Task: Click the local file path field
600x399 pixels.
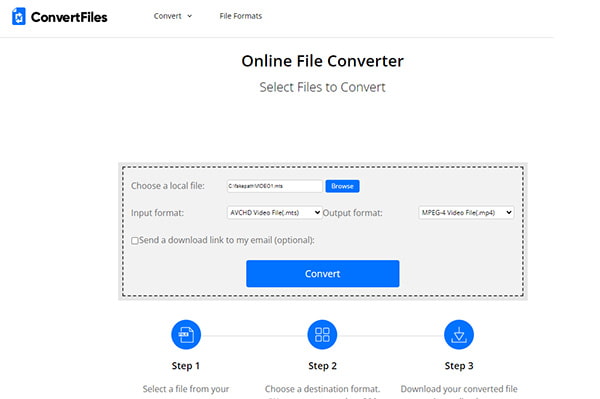Action: coord(274,186)
